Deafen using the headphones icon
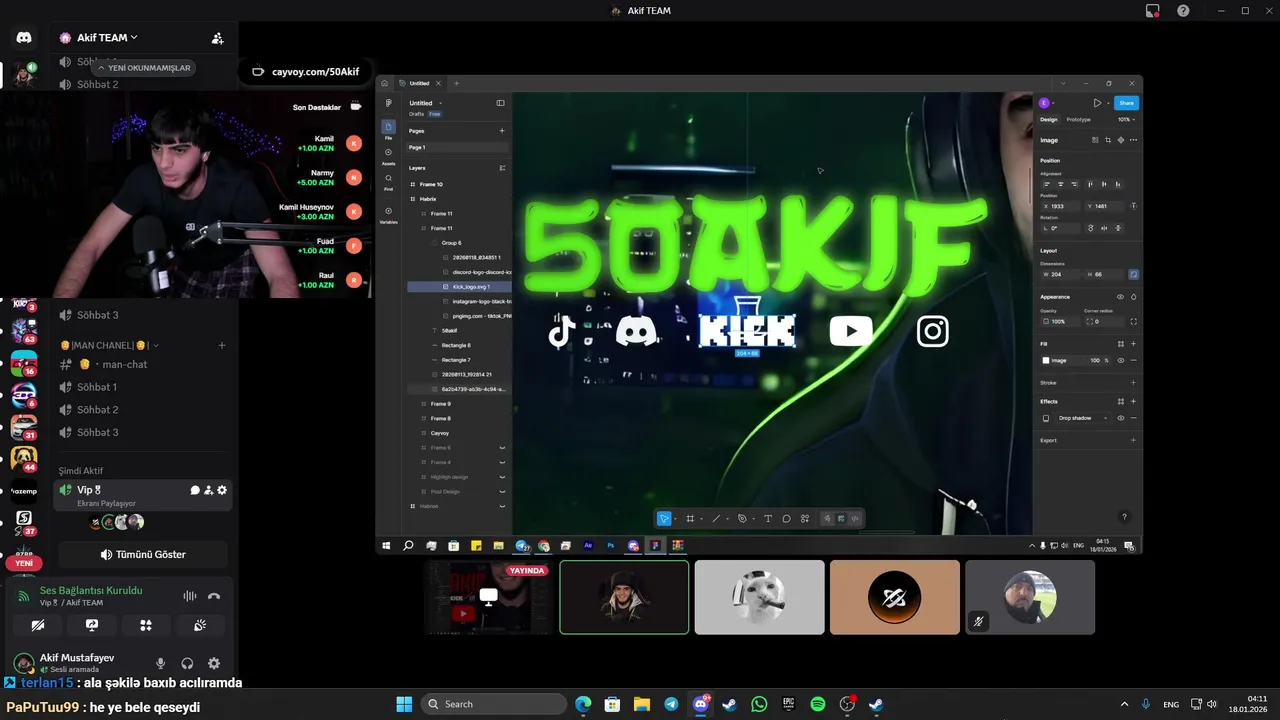Viewport: 1280px width, 720px height. tap(187, 663)
